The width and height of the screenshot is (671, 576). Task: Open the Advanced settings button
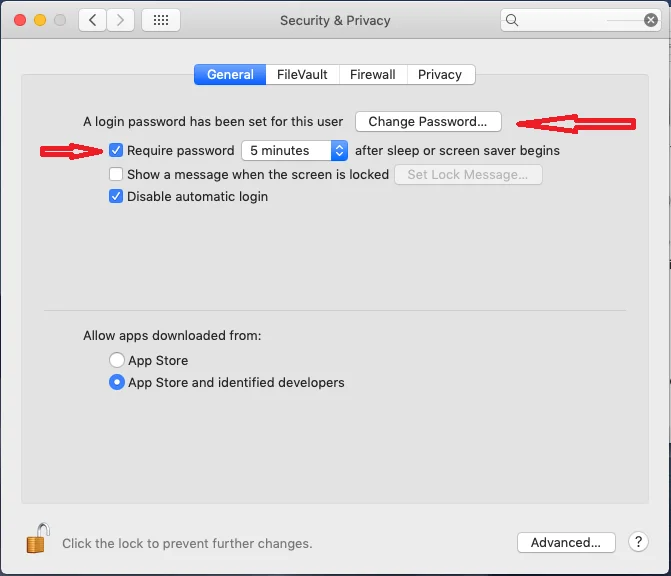point(565,543)
